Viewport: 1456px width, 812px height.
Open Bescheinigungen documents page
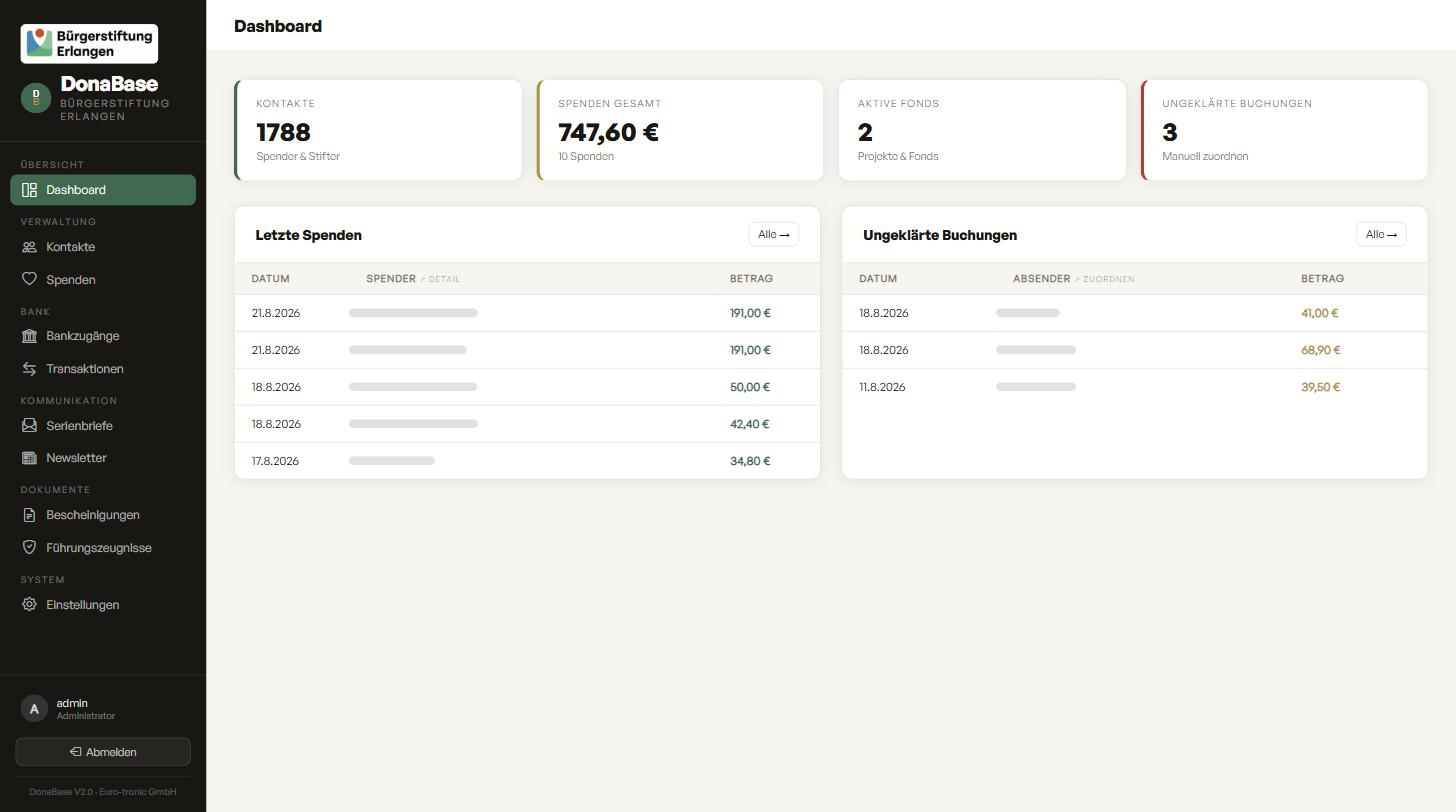pos(103,515)
